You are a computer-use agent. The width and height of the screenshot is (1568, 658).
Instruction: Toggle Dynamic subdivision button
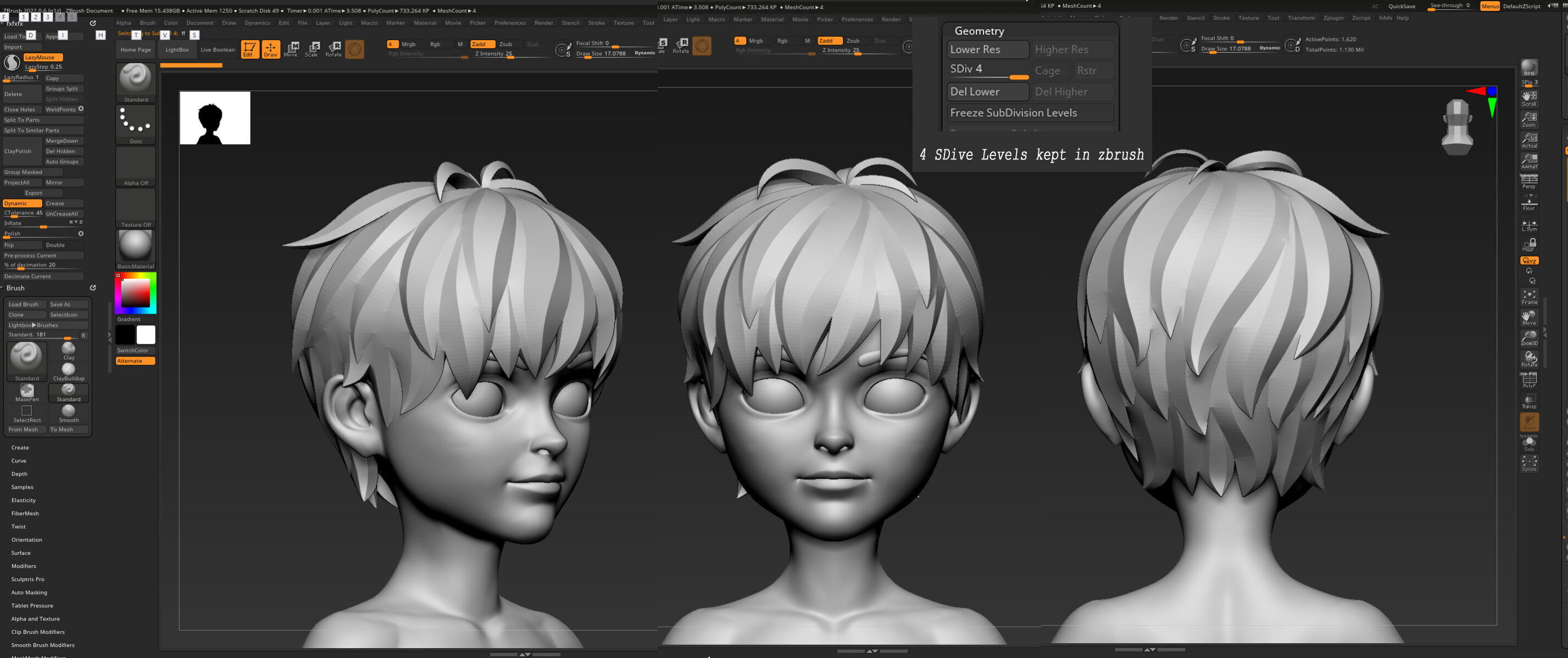click(x=22, y=203)
